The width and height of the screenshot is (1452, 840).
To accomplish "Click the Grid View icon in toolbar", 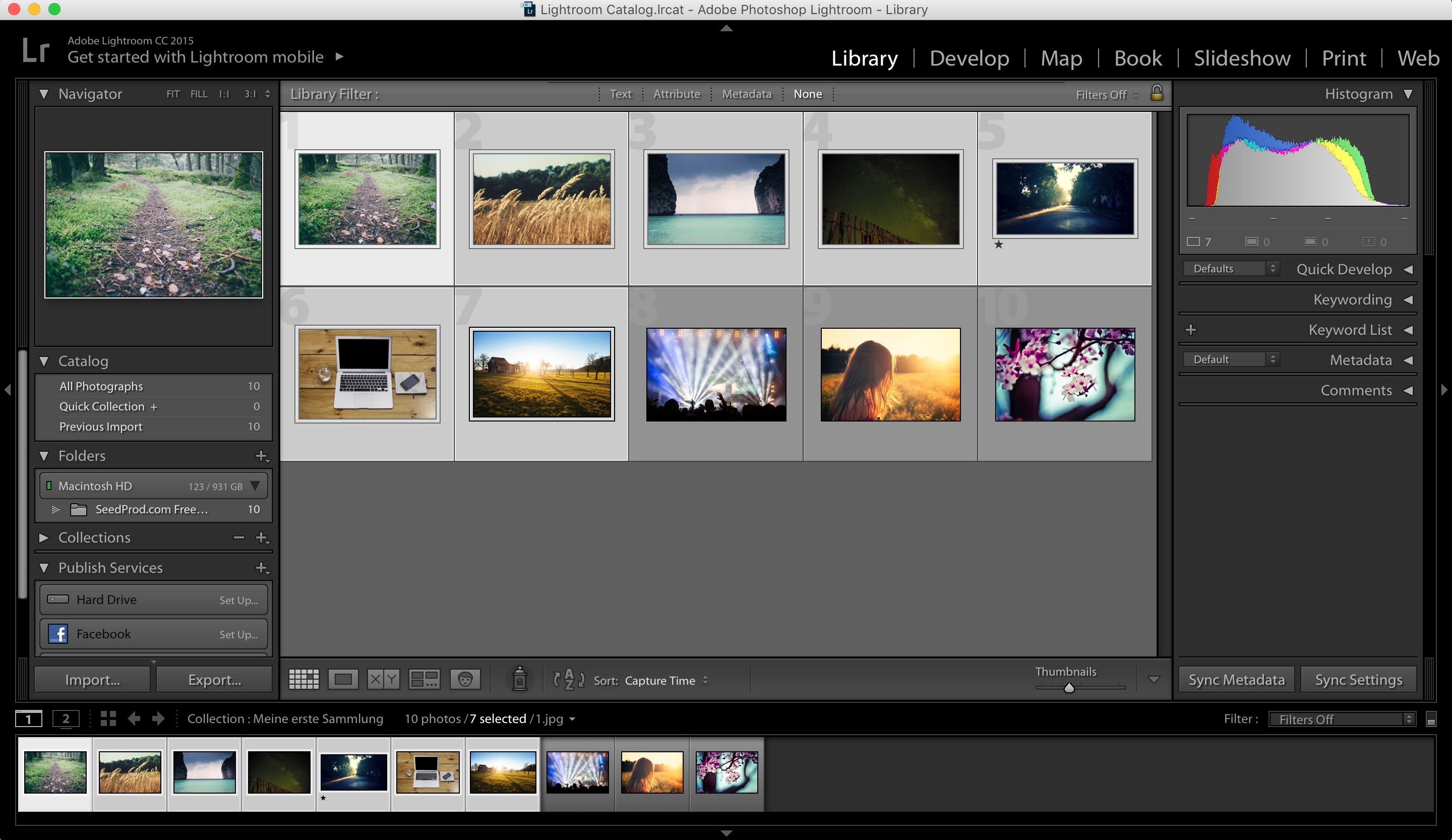I will pyautogui.click(x=302, y=679).
